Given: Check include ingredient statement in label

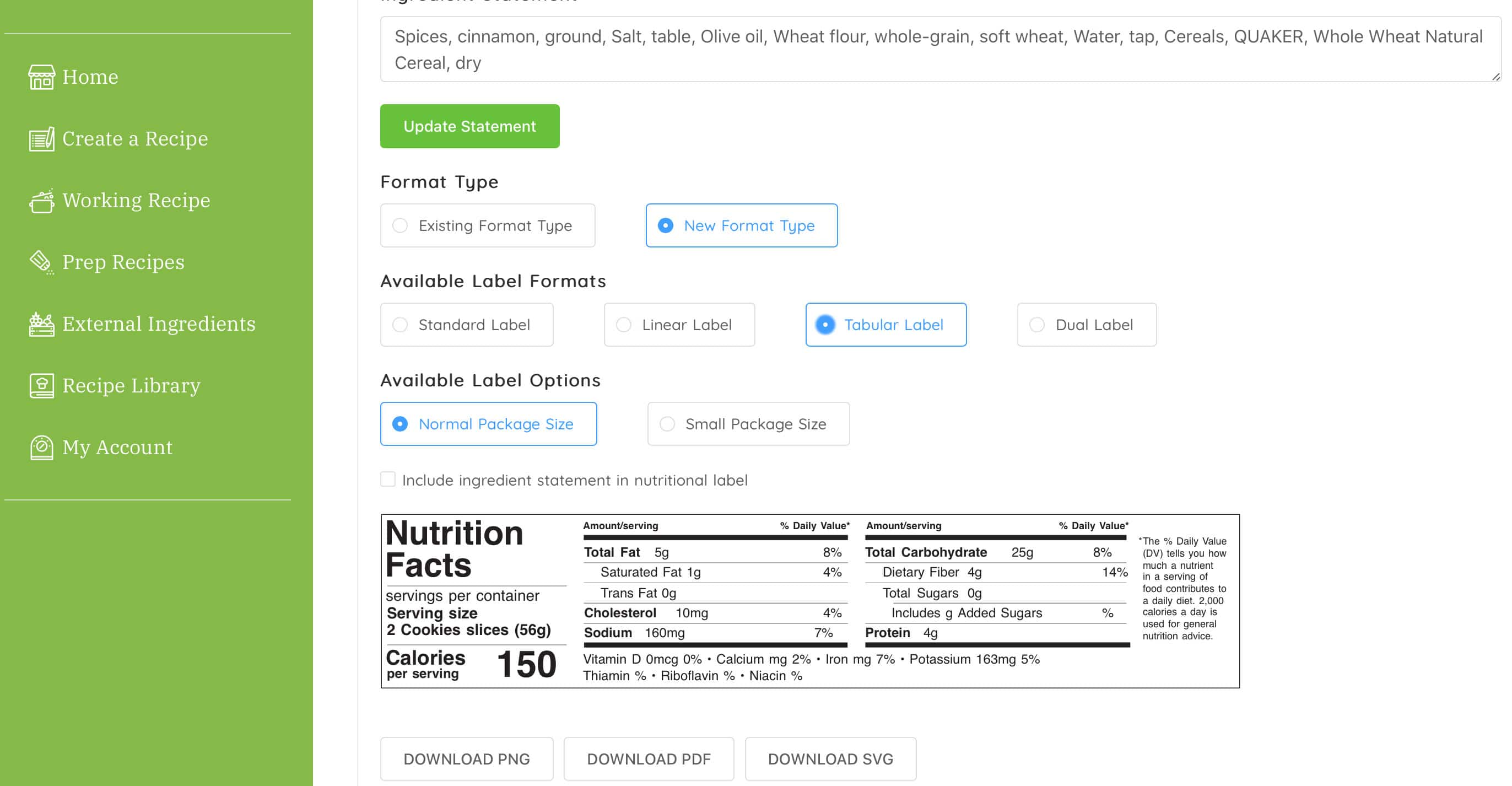Looking at the screenshot, I should tap(388, 479).
